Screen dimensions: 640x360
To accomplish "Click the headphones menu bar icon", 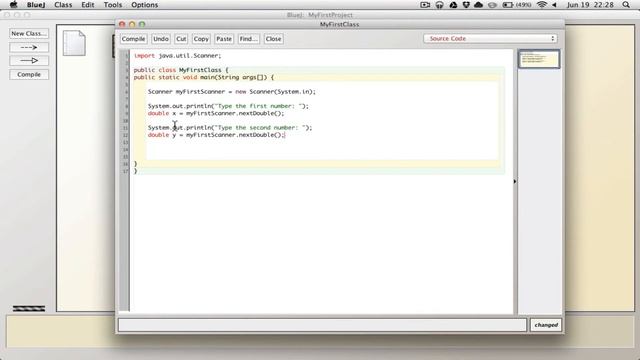I will click(440, 5).
